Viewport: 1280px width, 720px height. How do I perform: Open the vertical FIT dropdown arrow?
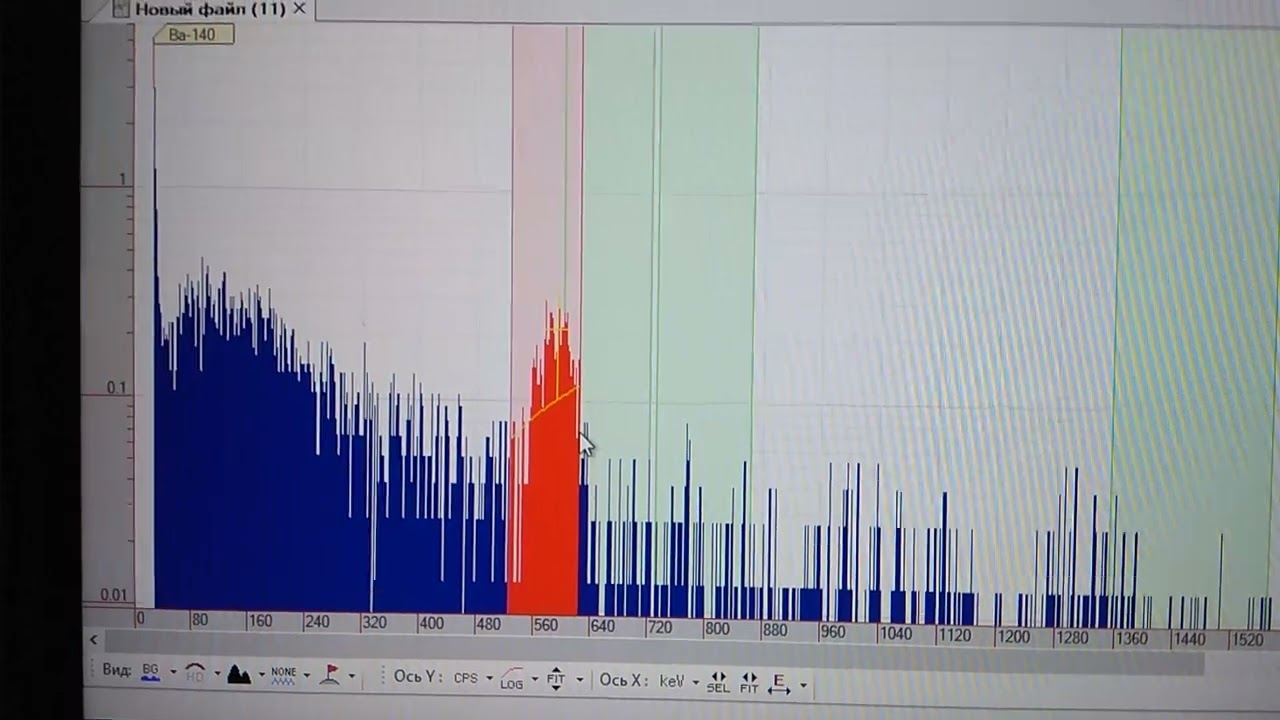pos(578,680)
